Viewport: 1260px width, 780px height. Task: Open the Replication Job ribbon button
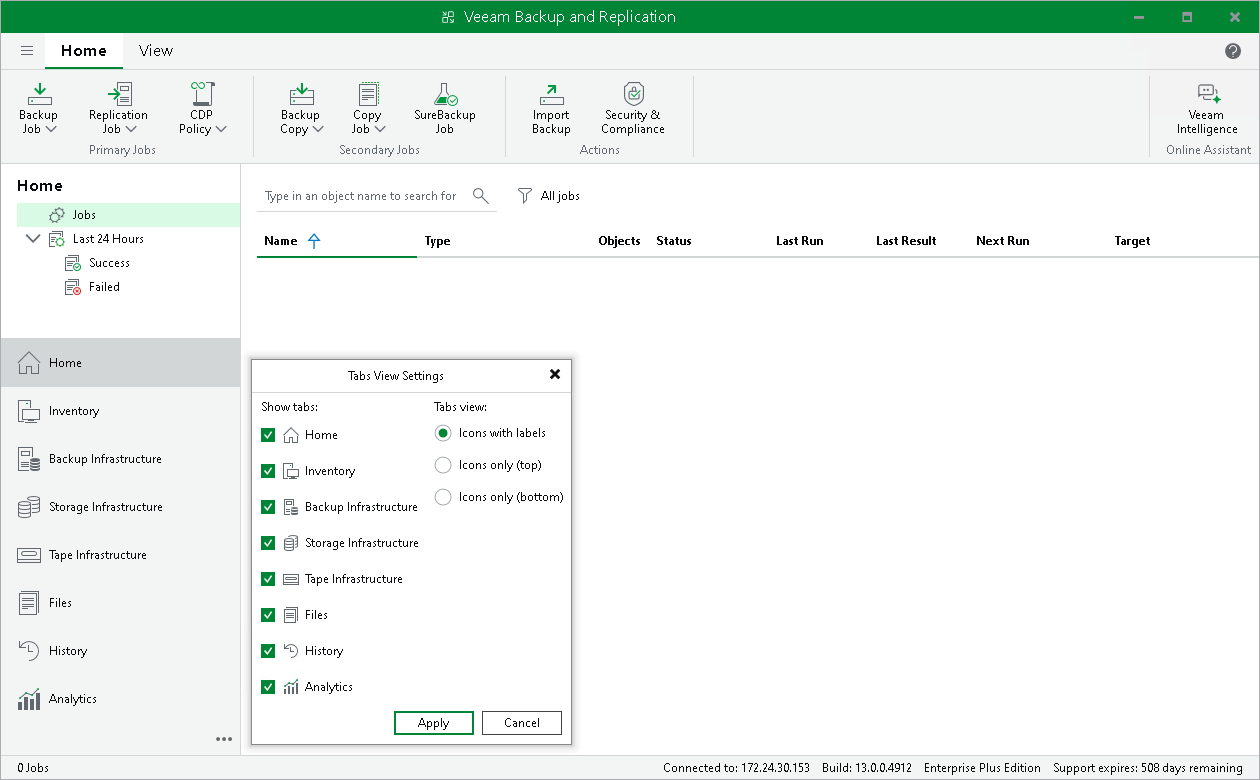pyautogui.click(x=118, y=108)
